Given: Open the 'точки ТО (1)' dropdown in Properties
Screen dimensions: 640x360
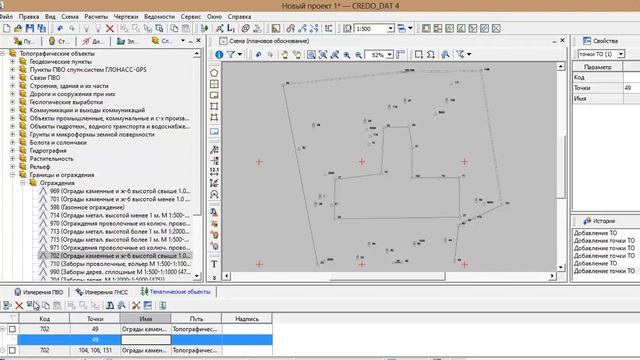Looking at the screenshot, I should coord(620,54).
